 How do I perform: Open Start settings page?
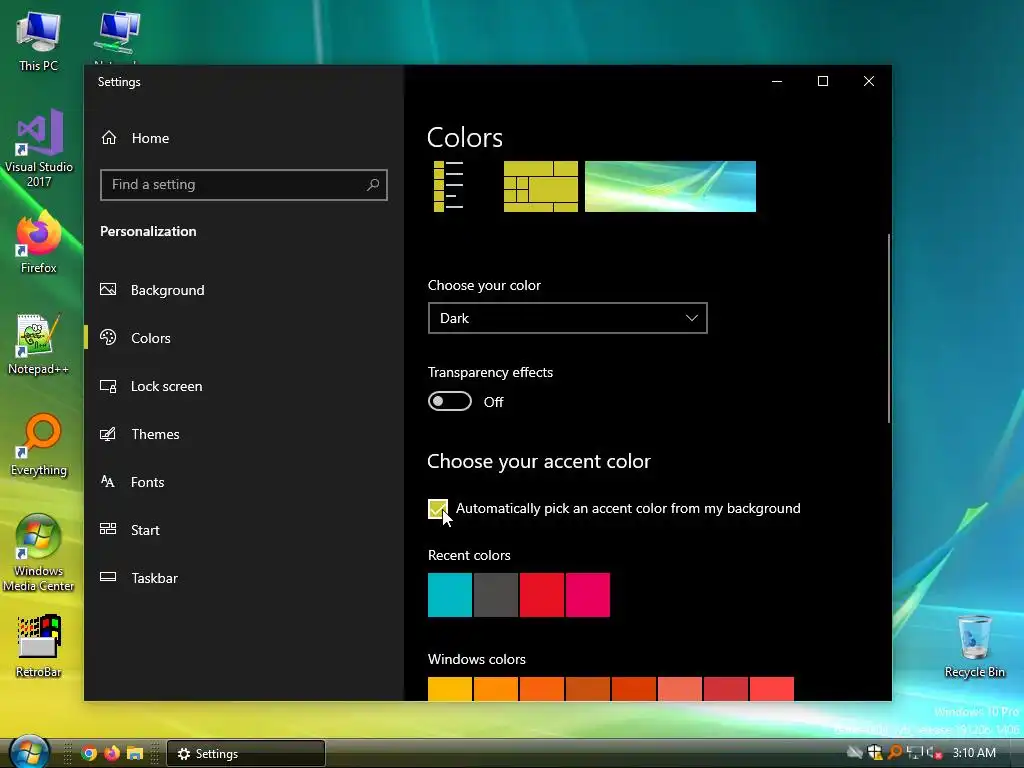[x=130, y=530]
